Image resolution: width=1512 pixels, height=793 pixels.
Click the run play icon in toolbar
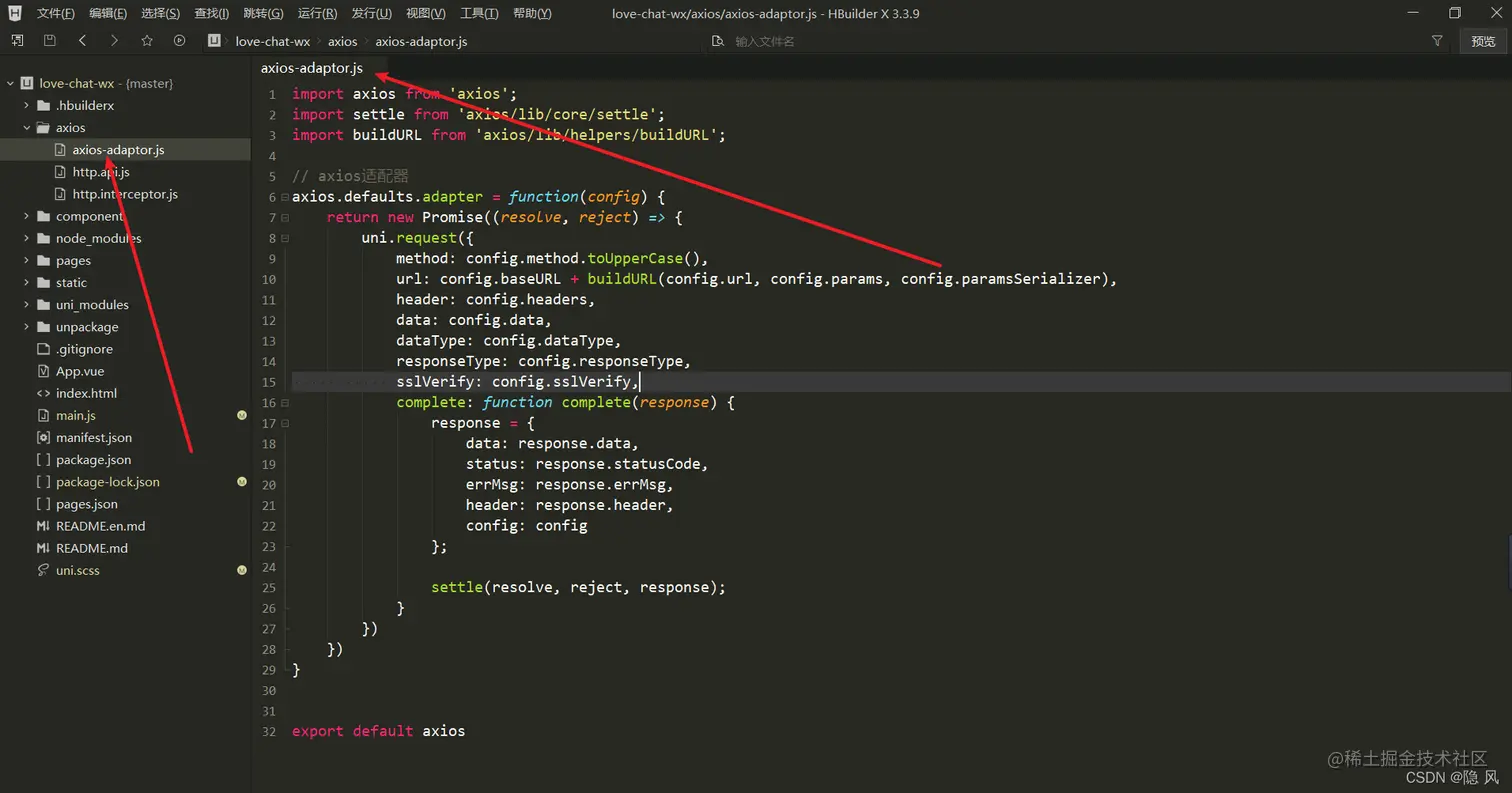click(x=179, y=41)
